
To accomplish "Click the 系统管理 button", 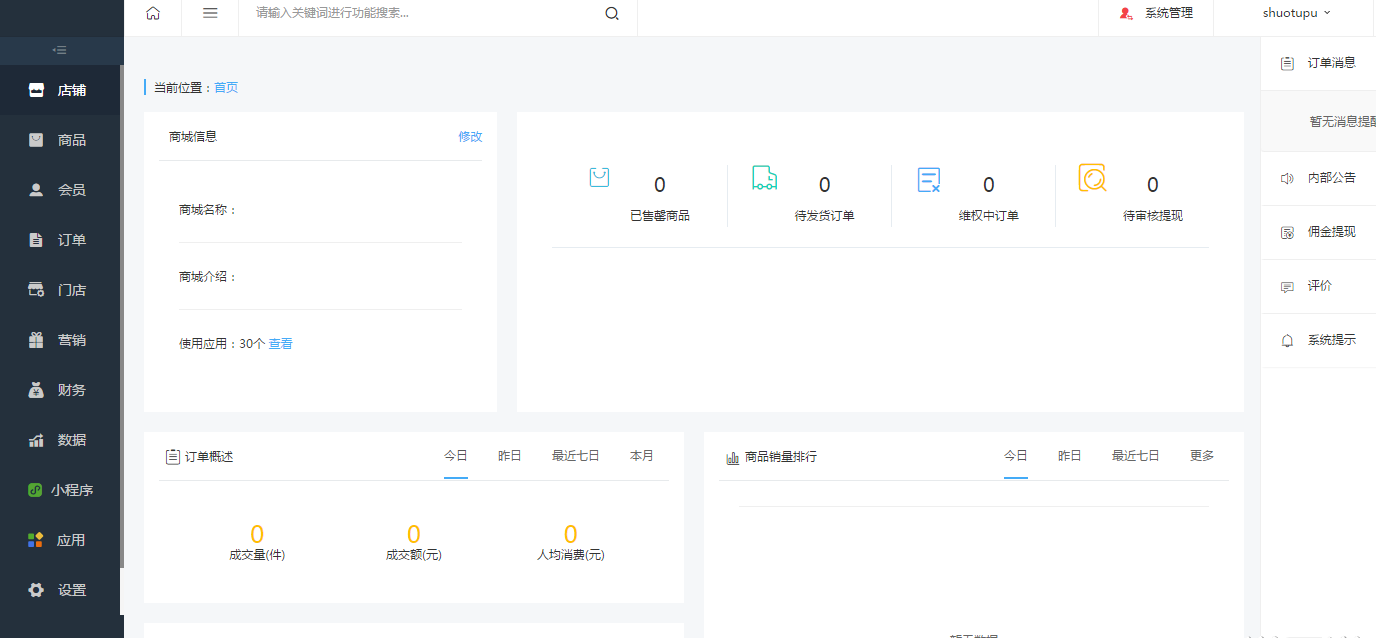I will click(1156, 13).
